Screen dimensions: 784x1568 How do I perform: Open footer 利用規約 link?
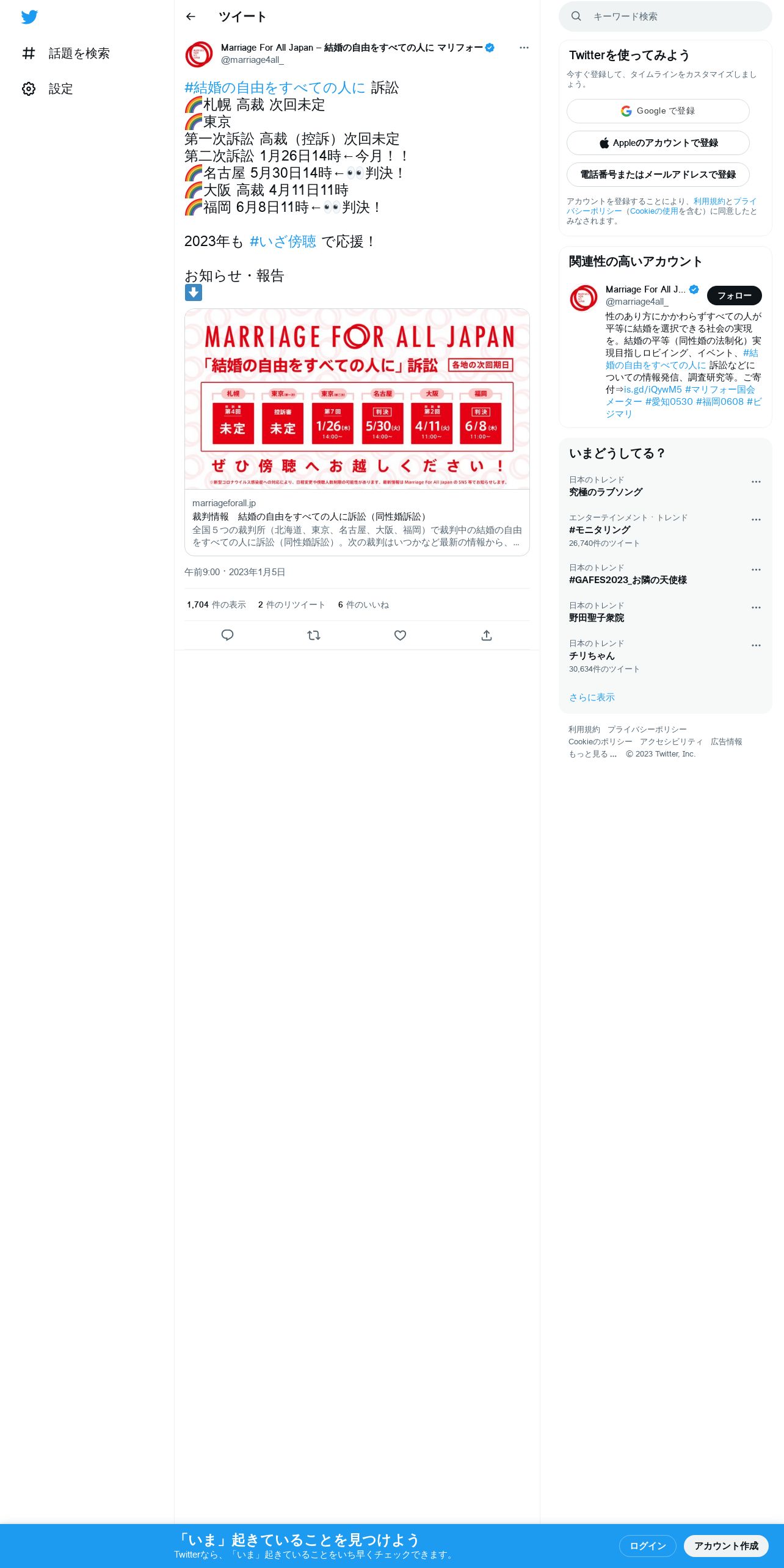coord(584,730)
